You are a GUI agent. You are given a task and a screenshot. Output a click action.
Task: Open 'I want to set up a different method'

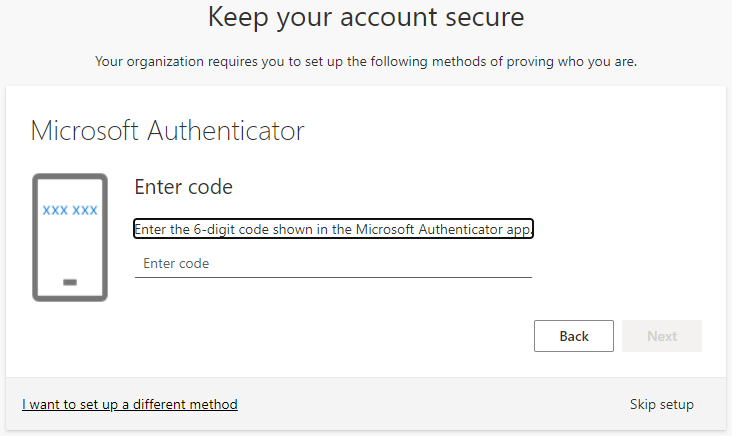(130, 404)
